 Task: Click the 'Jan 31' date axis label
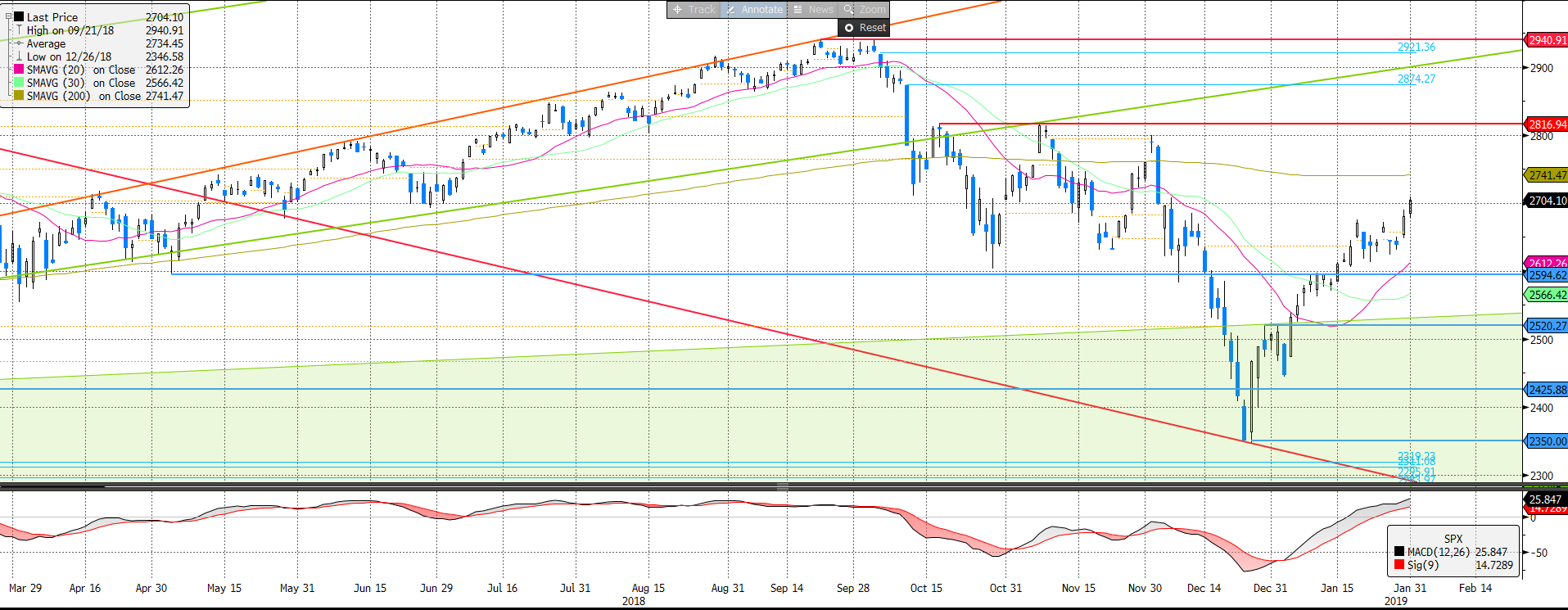pyautogui.click(x=1410, y=588)
